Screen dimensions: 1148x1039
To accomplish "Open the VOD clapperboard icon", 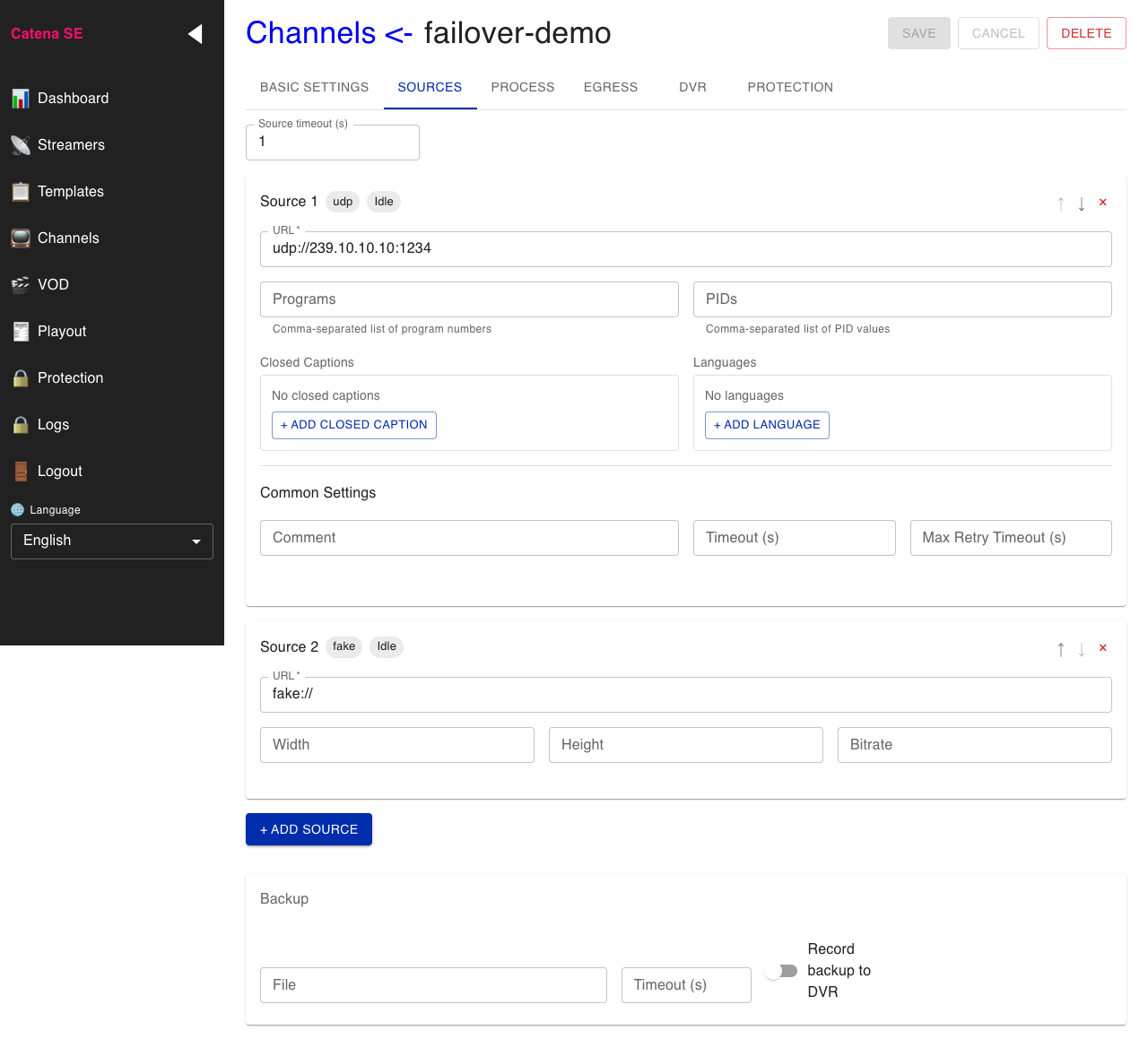I will (x=21, y=285).
